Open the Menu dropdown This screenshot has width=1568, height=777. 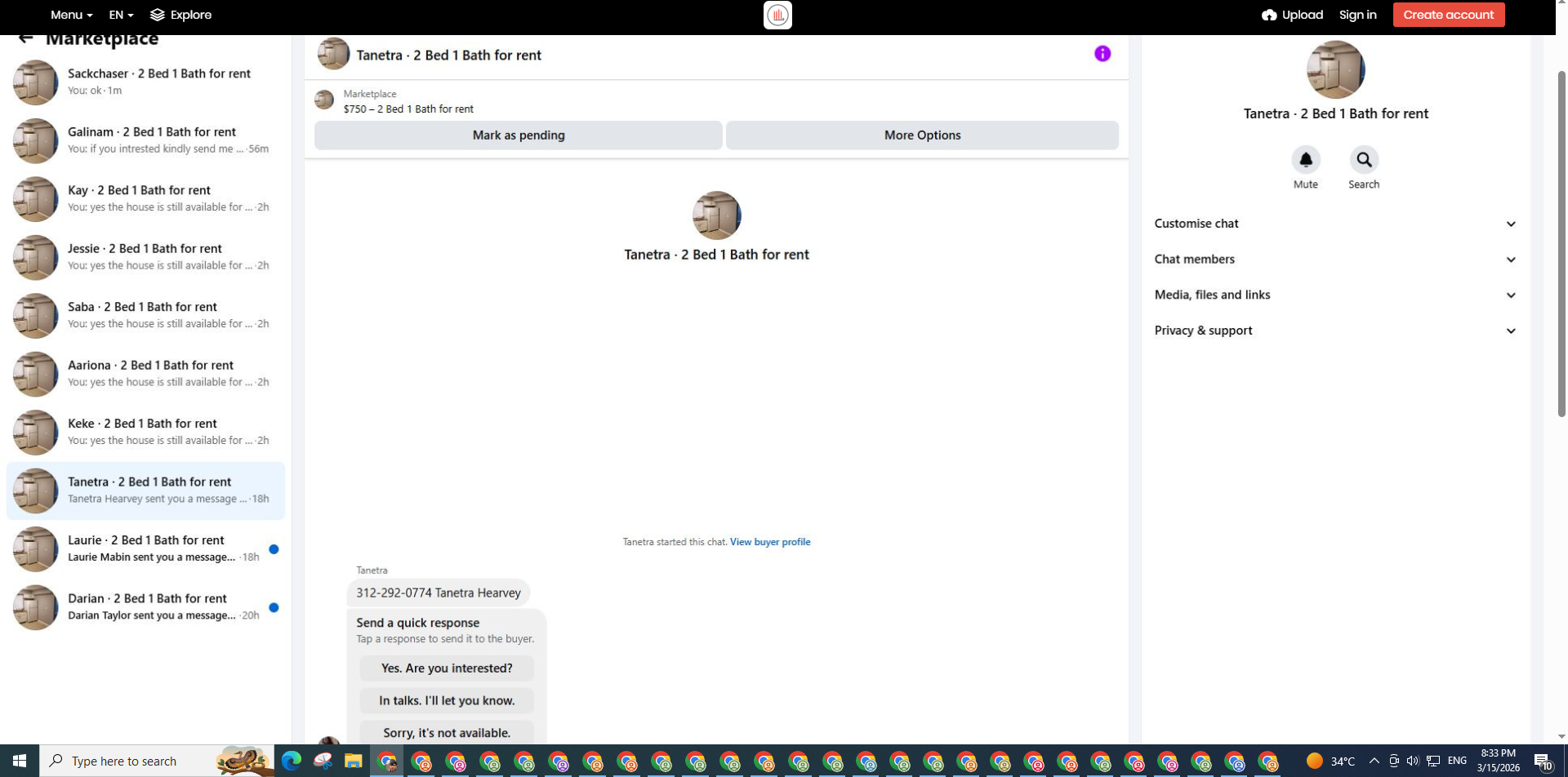[x=71, y=15]
